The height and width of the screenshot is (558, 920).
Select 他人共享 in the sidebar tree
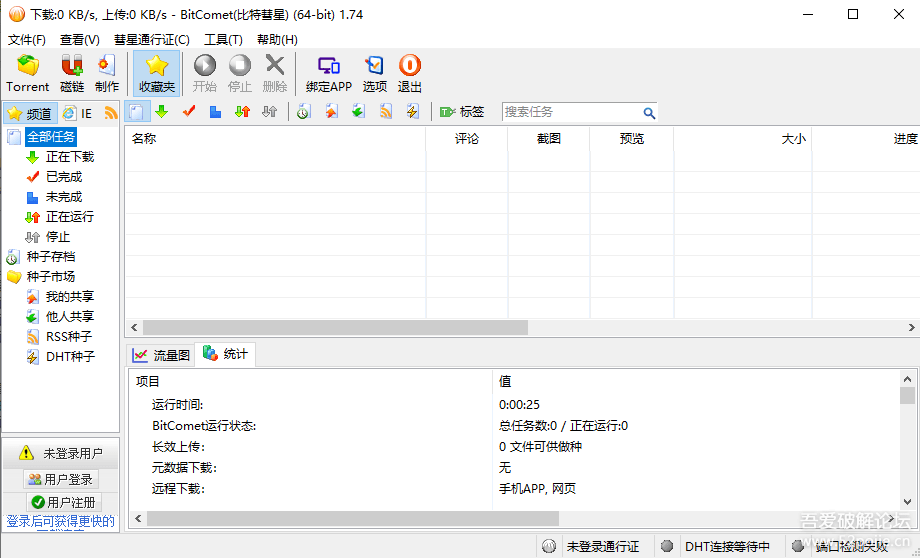(x=70, y=316)
